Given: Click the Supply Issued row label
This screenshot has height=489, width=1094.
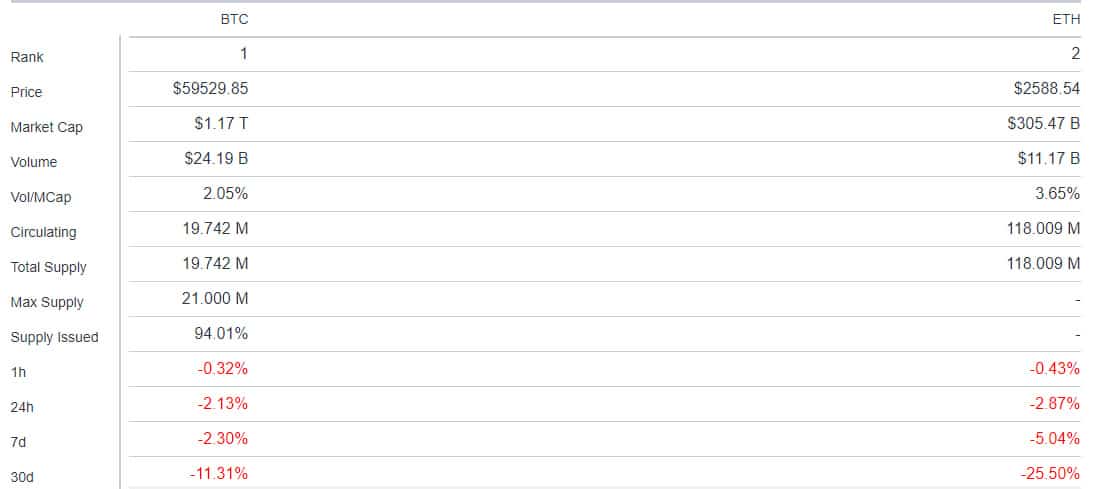Looking at the screenshot, I should (x=54, y=337).
